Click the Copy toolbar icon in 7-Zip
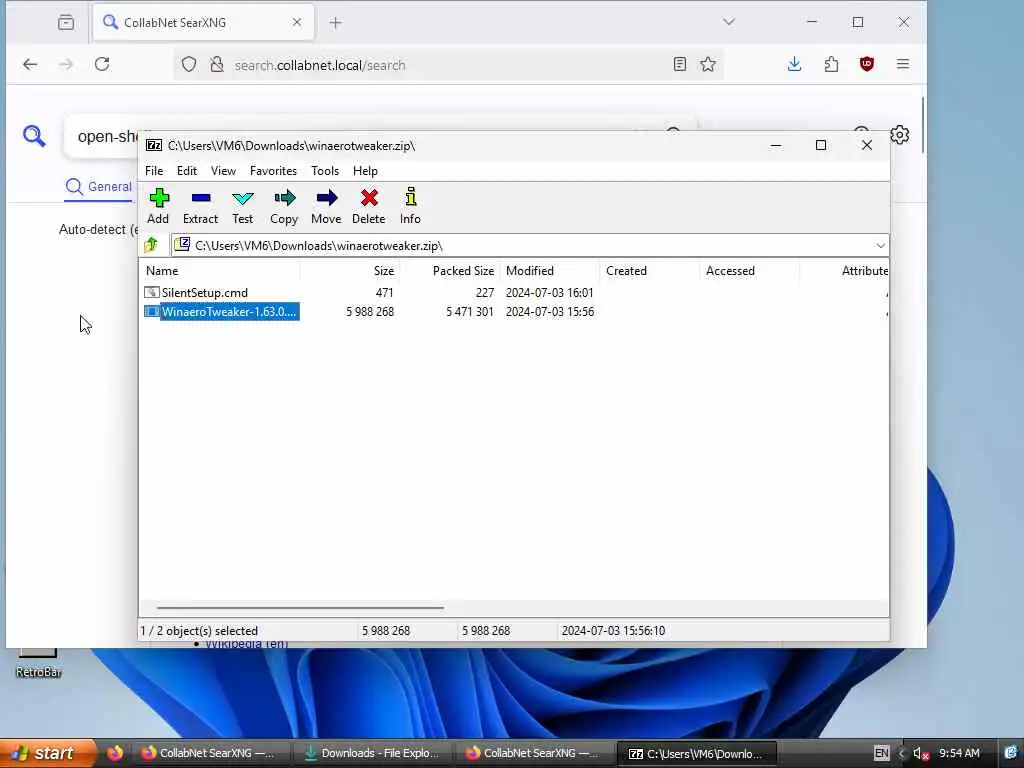Viewport: 1024px width, 768px height. tap(284, 206)
